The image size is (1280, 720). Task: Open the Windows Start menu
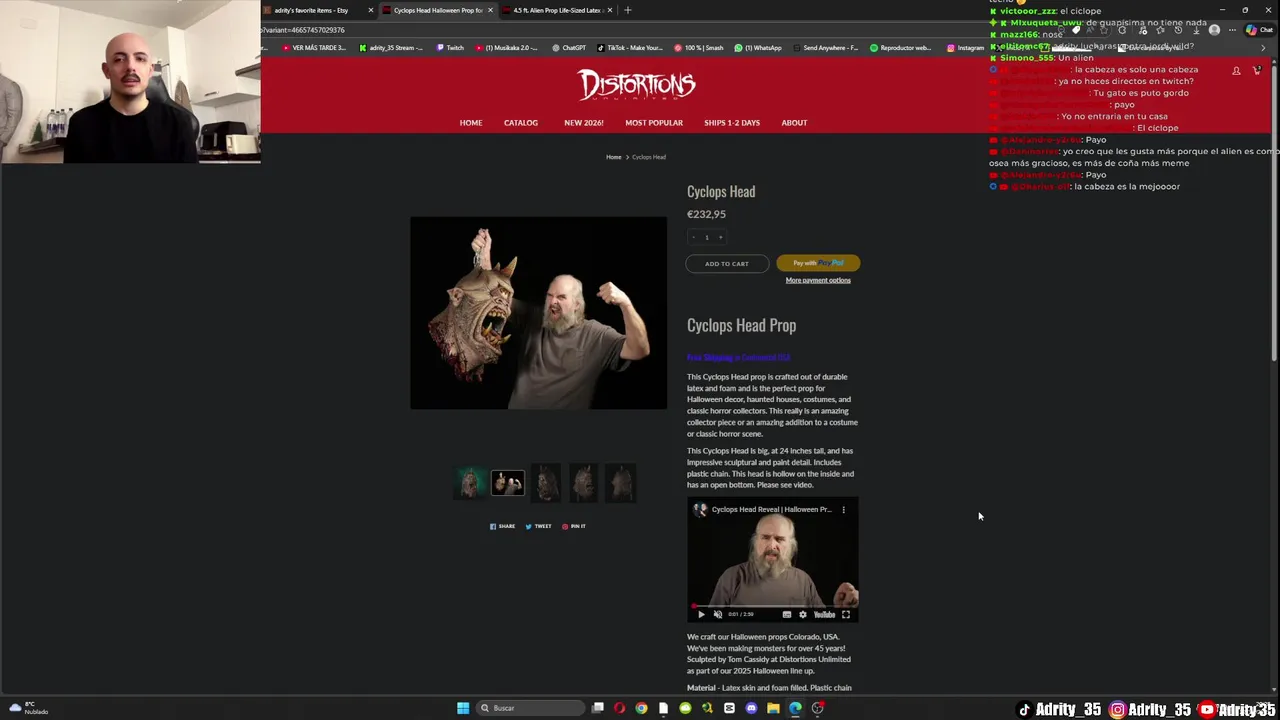click(x=463, y=708)
